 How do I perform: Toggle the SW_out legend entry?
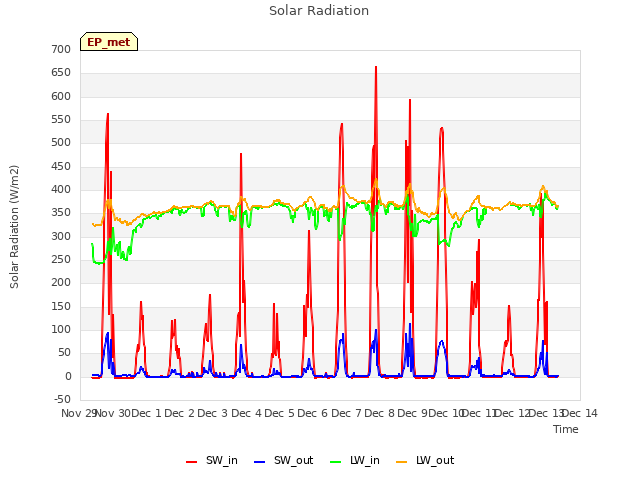[x=283, y=460]
